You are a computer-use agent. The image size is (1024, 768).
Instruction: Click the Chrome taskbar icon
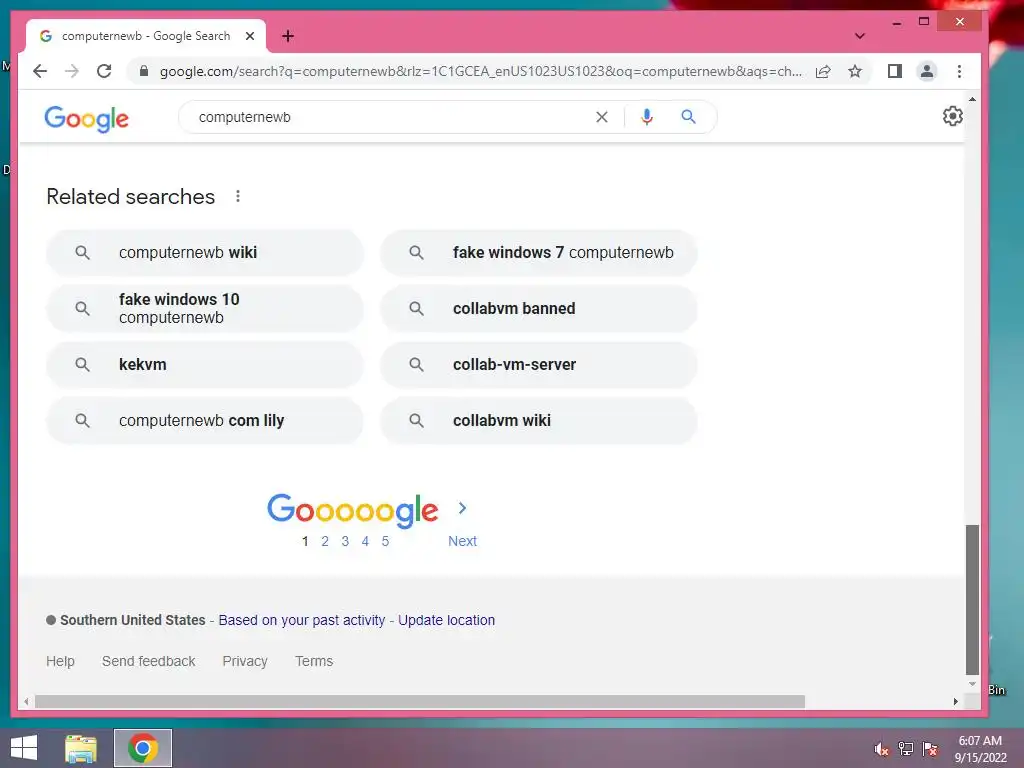click(x=143, y=748)
